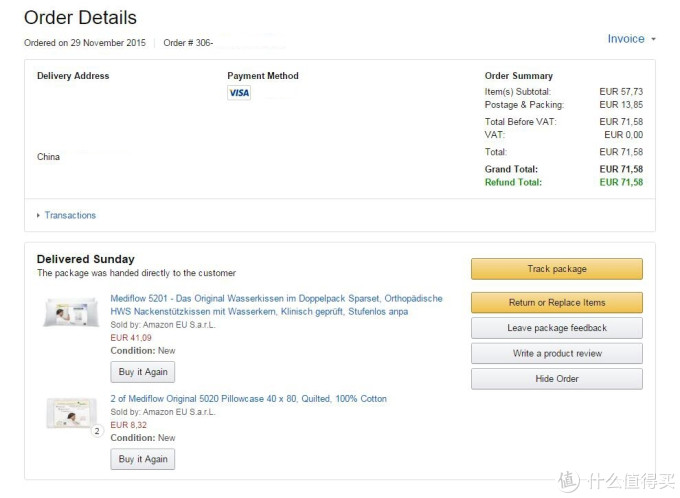
Task: Expand the Transactions section
Action: pos(39,215)
